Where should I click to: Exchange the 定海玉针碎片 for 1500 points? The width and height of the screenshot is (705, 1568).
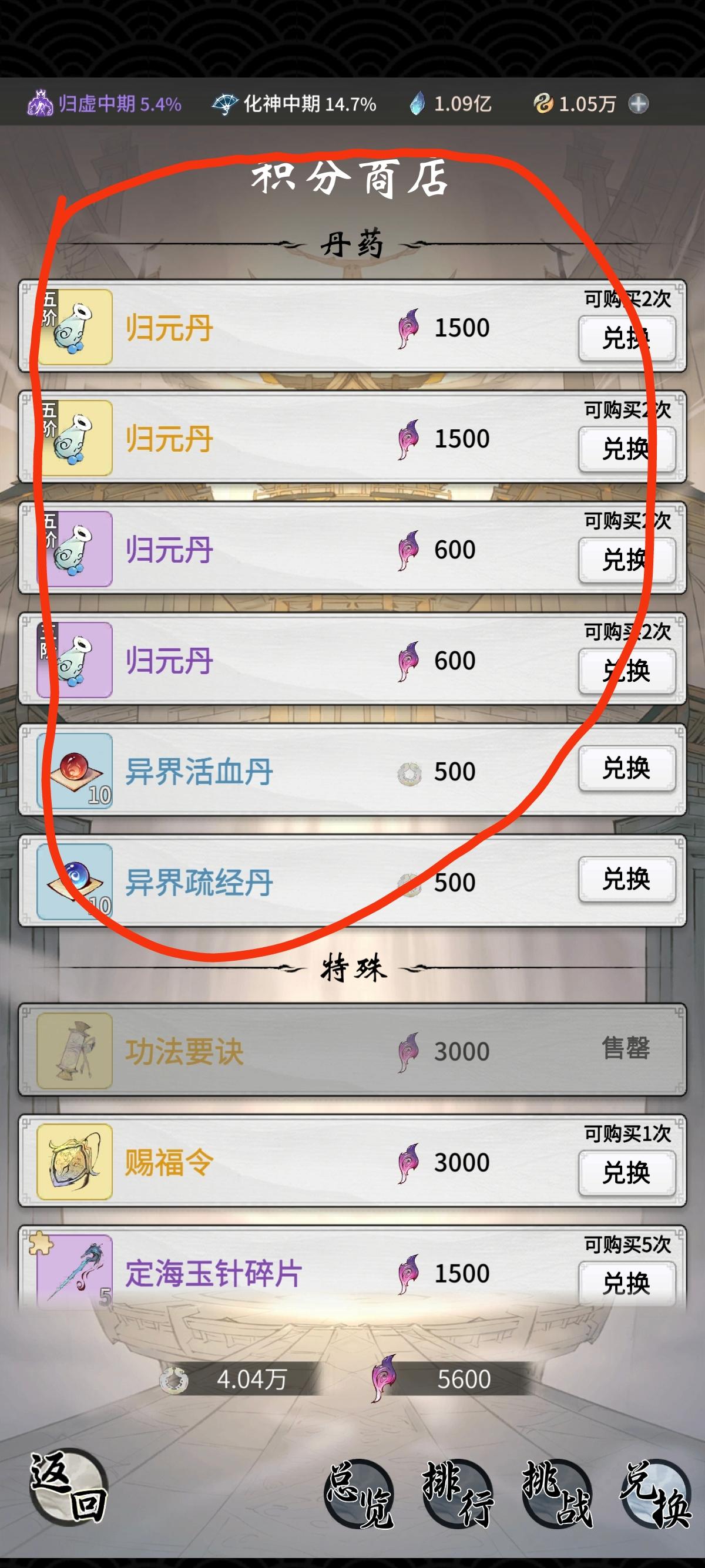[x=626, y=1283]
